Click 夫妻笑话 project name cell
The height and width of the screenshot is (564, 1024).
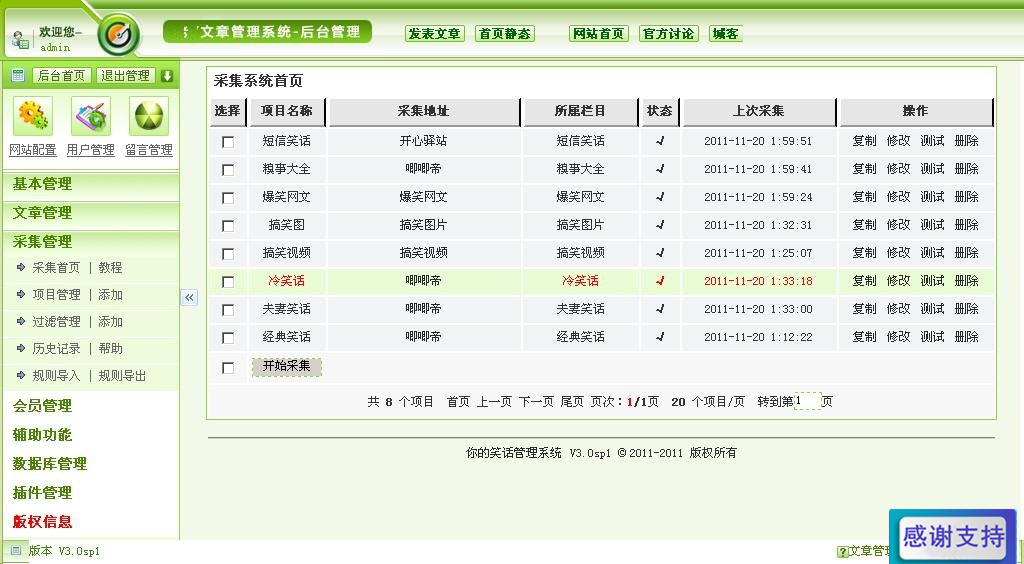pos(287,309)
